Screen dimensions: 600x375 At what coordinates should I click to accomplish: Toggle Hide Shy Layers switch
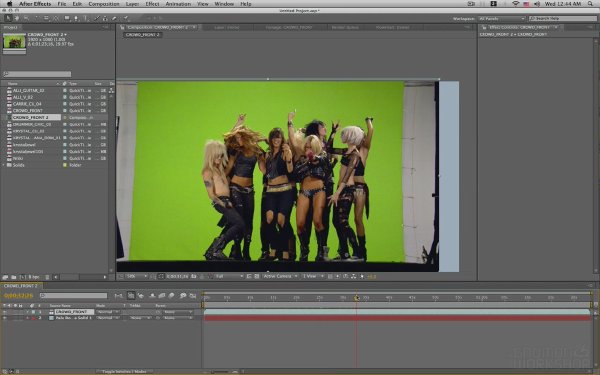click(x=152, y=295)
